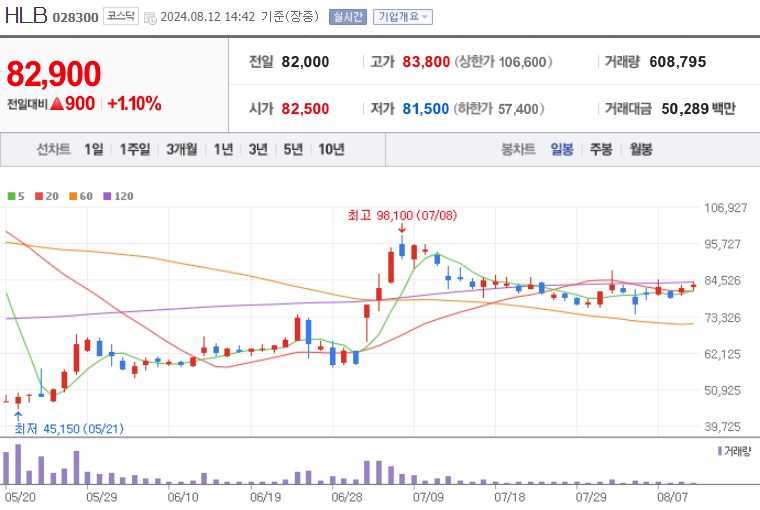Click the 저가 value 81,500

(426, 109)
